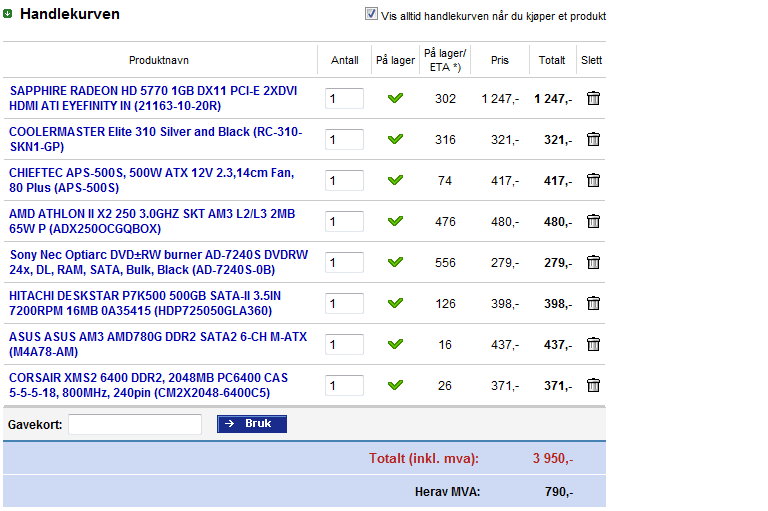Image resolution: width=768 pixels, height=511 pixels.
Task: Click in-stock checkmark for ASUS M4A78-AM
Action: (395, 344)
